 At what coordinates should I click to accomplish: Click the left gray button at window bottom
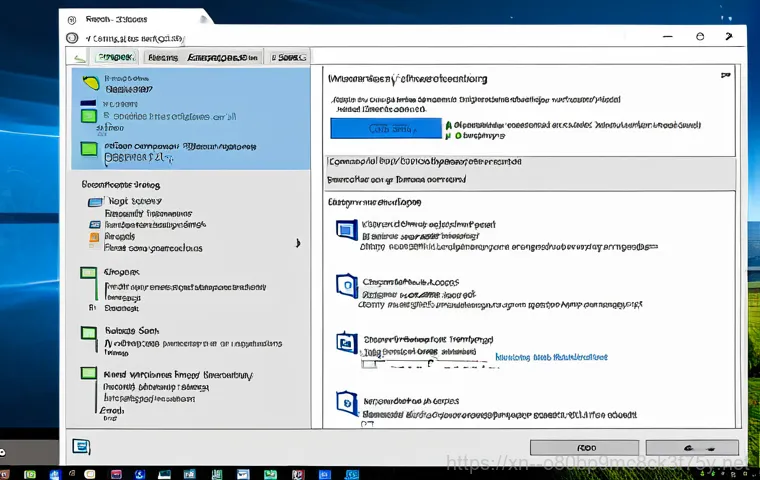tap(583, 447)
